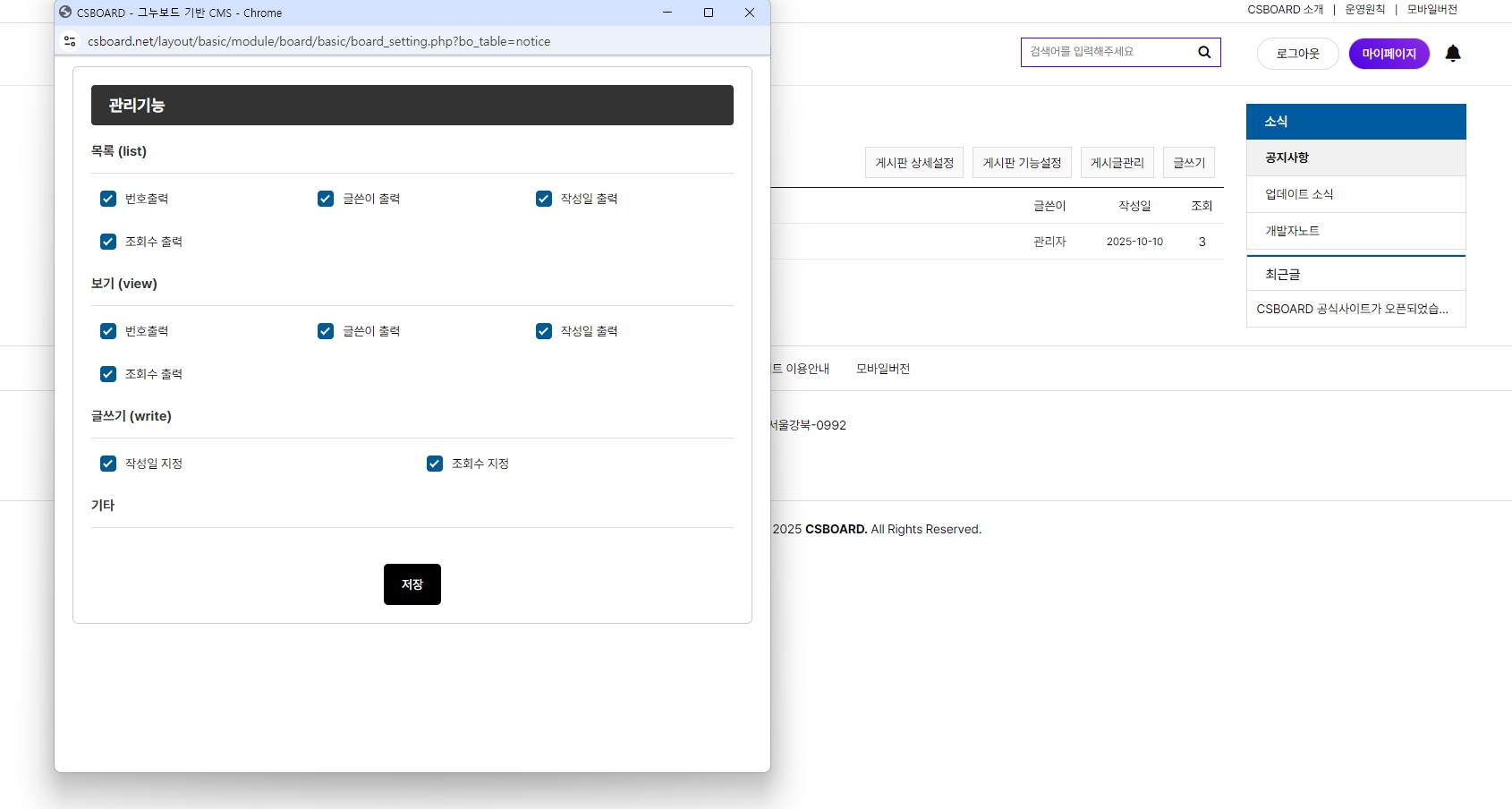Close the CSBOARD popup window

750,13
